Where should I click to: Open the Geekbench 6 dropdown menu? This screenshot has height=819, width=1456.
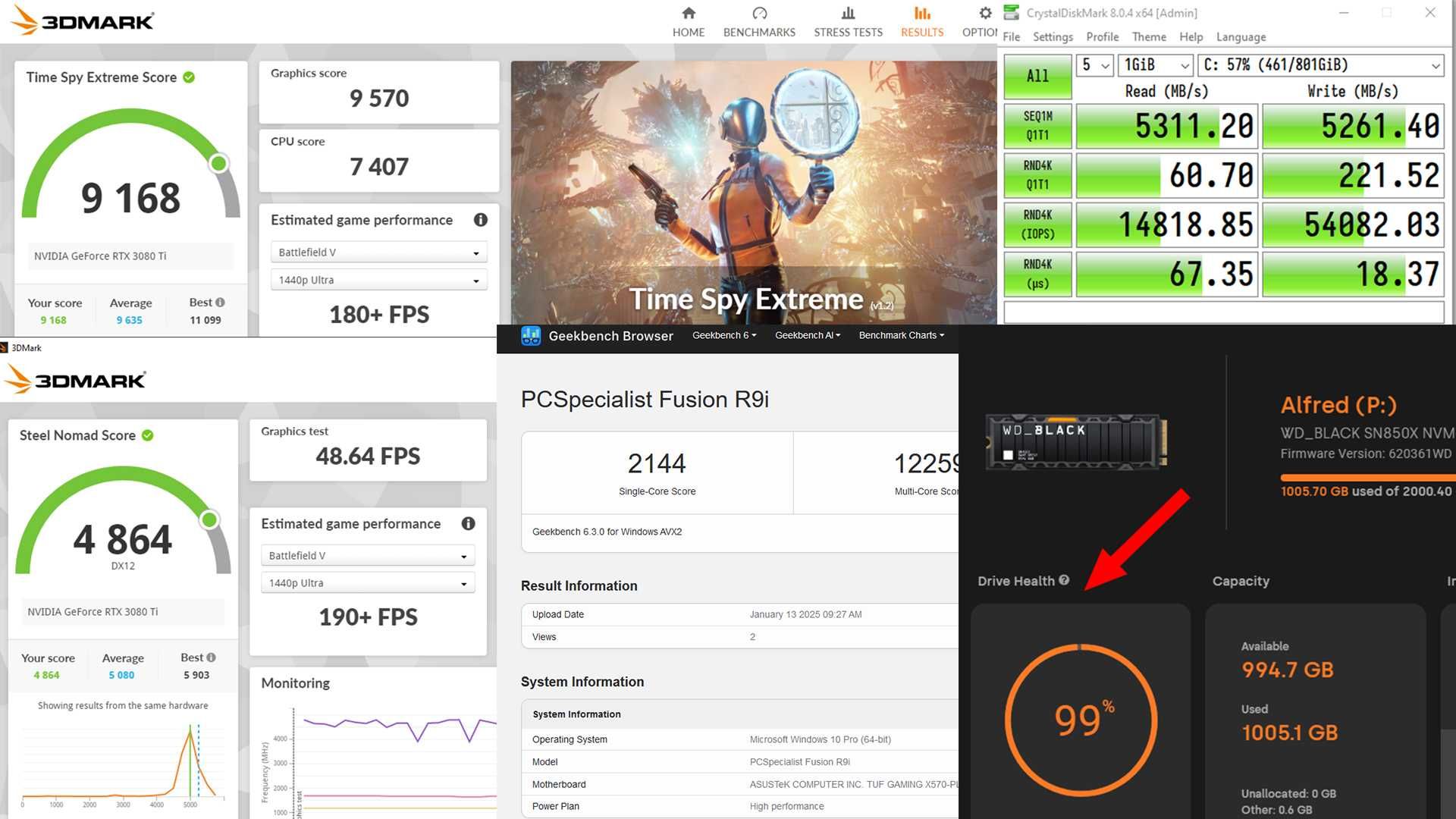[724, 335]
